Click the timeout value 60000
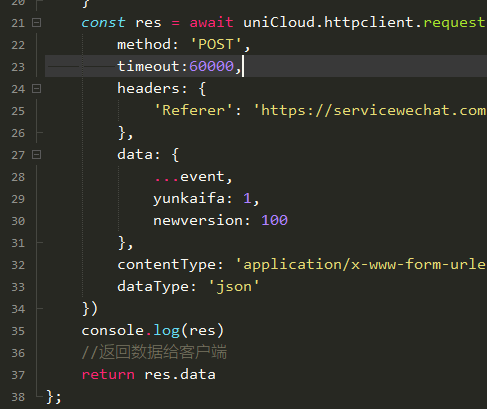Image resolution: width=487 pixels, height=409 pixels. click(x=212, y=66)
